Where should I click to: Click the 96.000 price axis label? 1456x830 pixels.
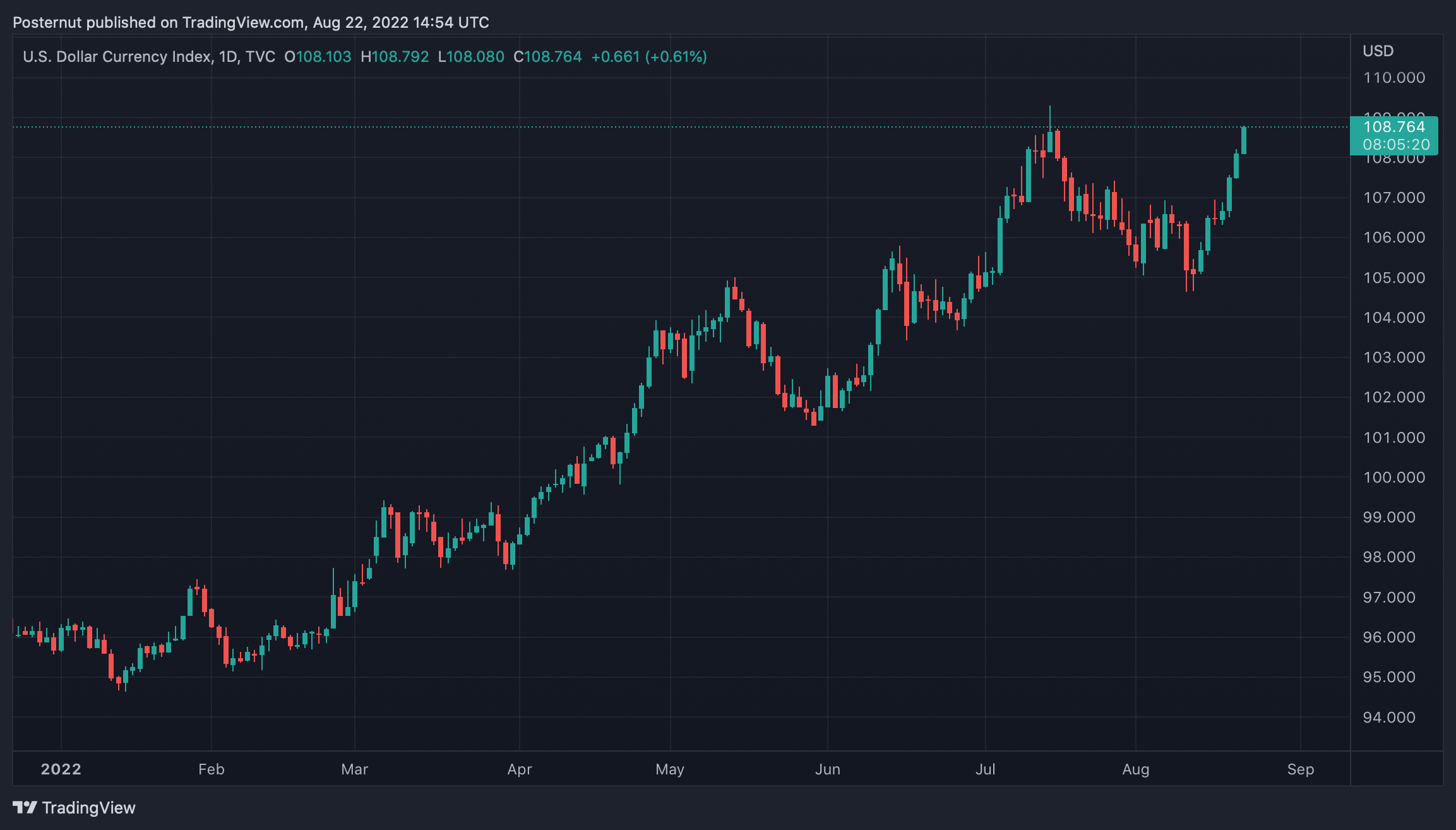[x=1389, y=637]
